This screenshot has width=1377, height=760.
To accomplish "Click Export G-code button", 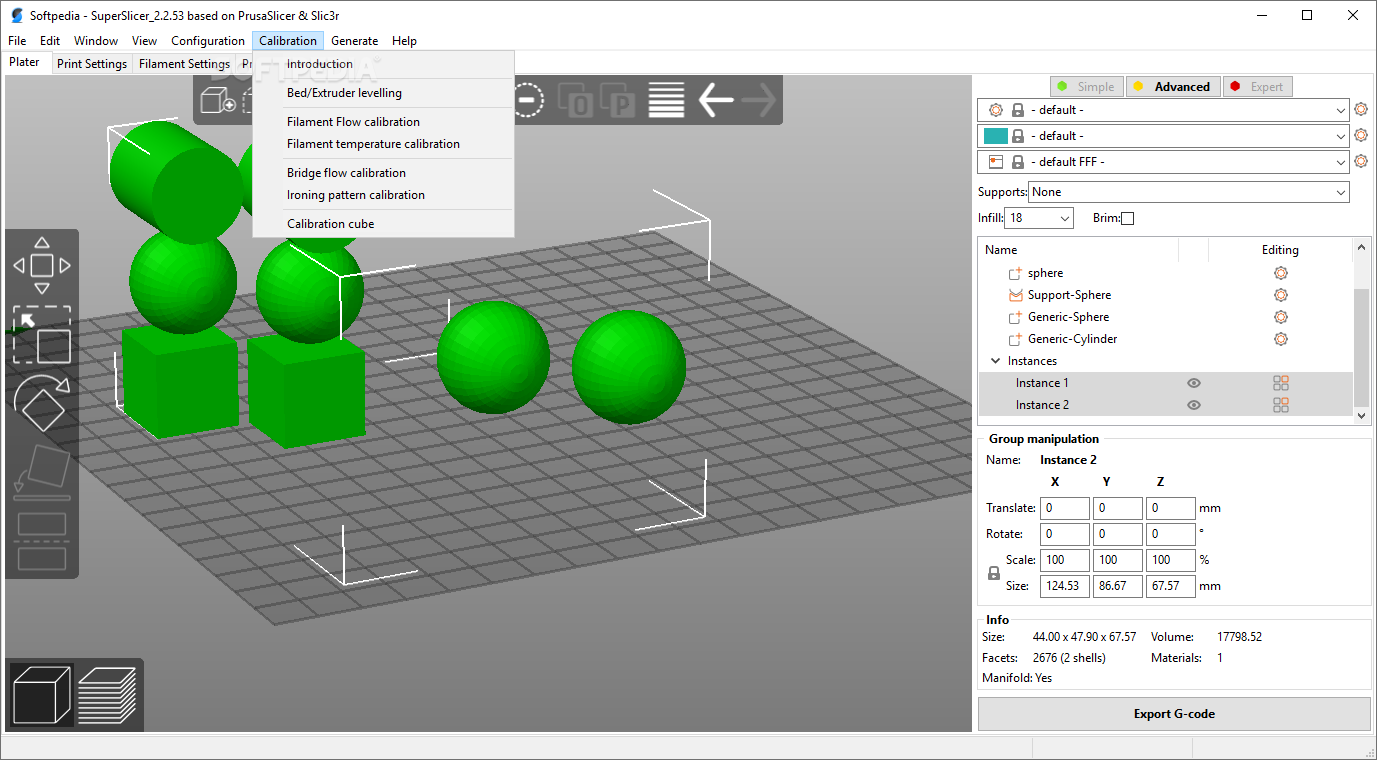I will tap(1174, 714).
